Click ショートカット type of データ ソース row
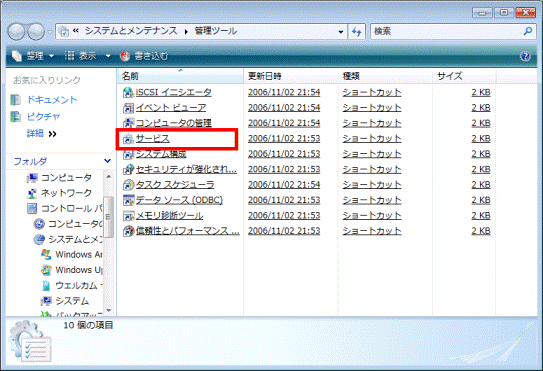This screenshot has height=371, width=543. click(372, 200)
